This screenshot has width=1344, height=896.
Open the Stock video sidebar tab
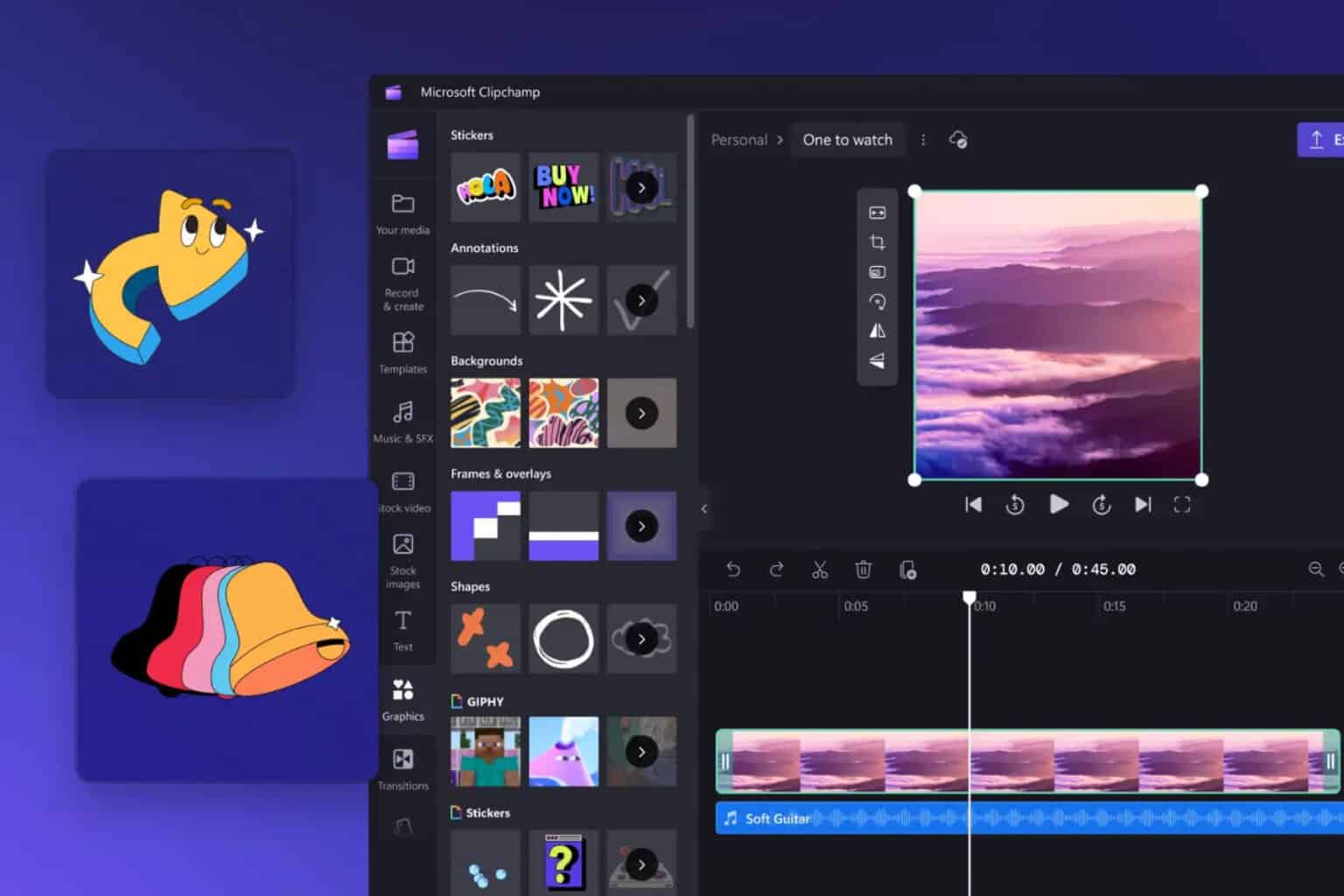click(402, 492)
